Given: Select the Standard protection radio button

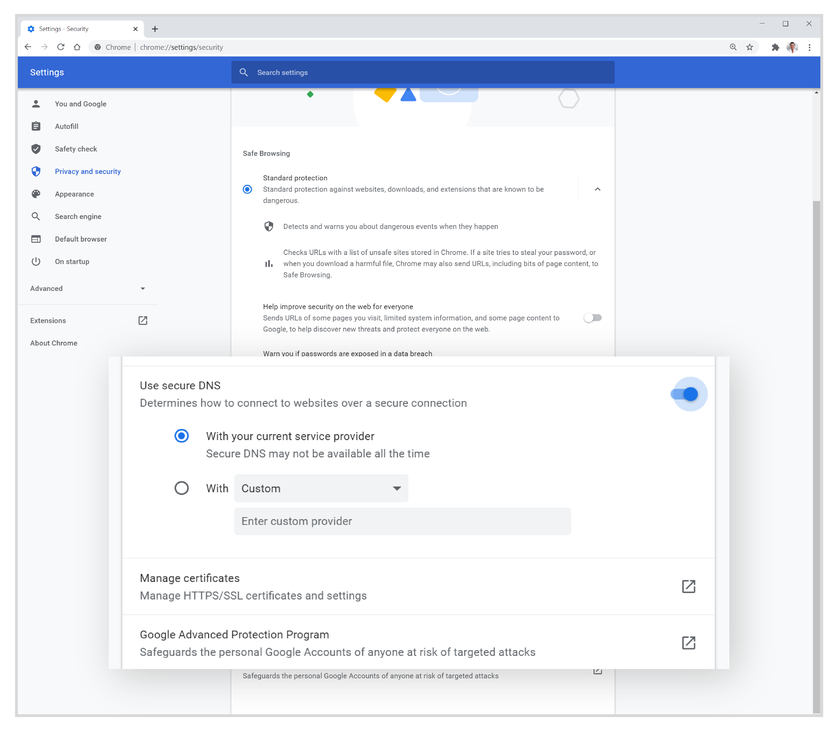Looking at the screenshot, I should click(247, 189).
